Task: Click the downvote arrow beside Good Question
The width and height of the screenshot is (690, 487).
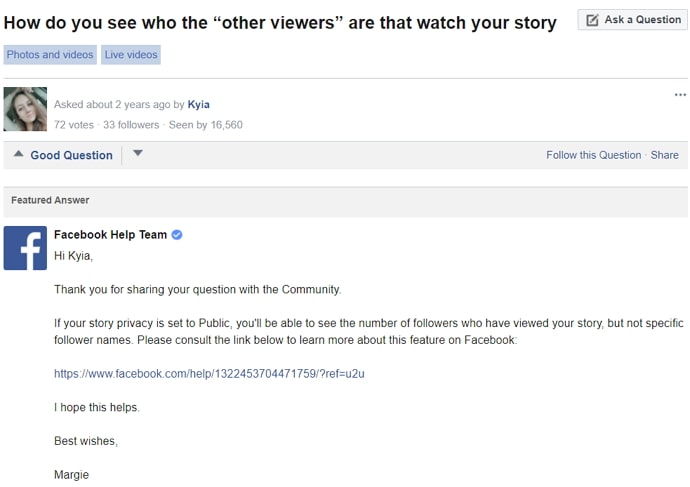Action: (138, 154)
